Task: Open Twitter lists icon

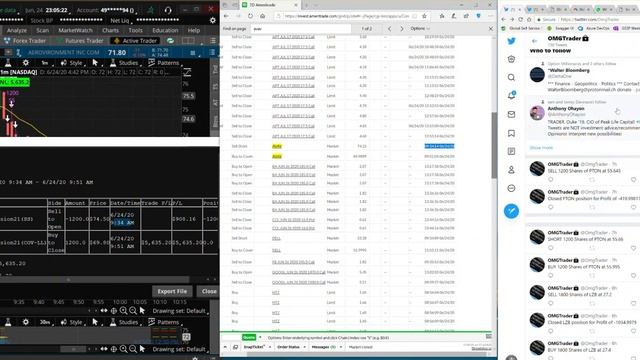Action: [x=511, y=151]
